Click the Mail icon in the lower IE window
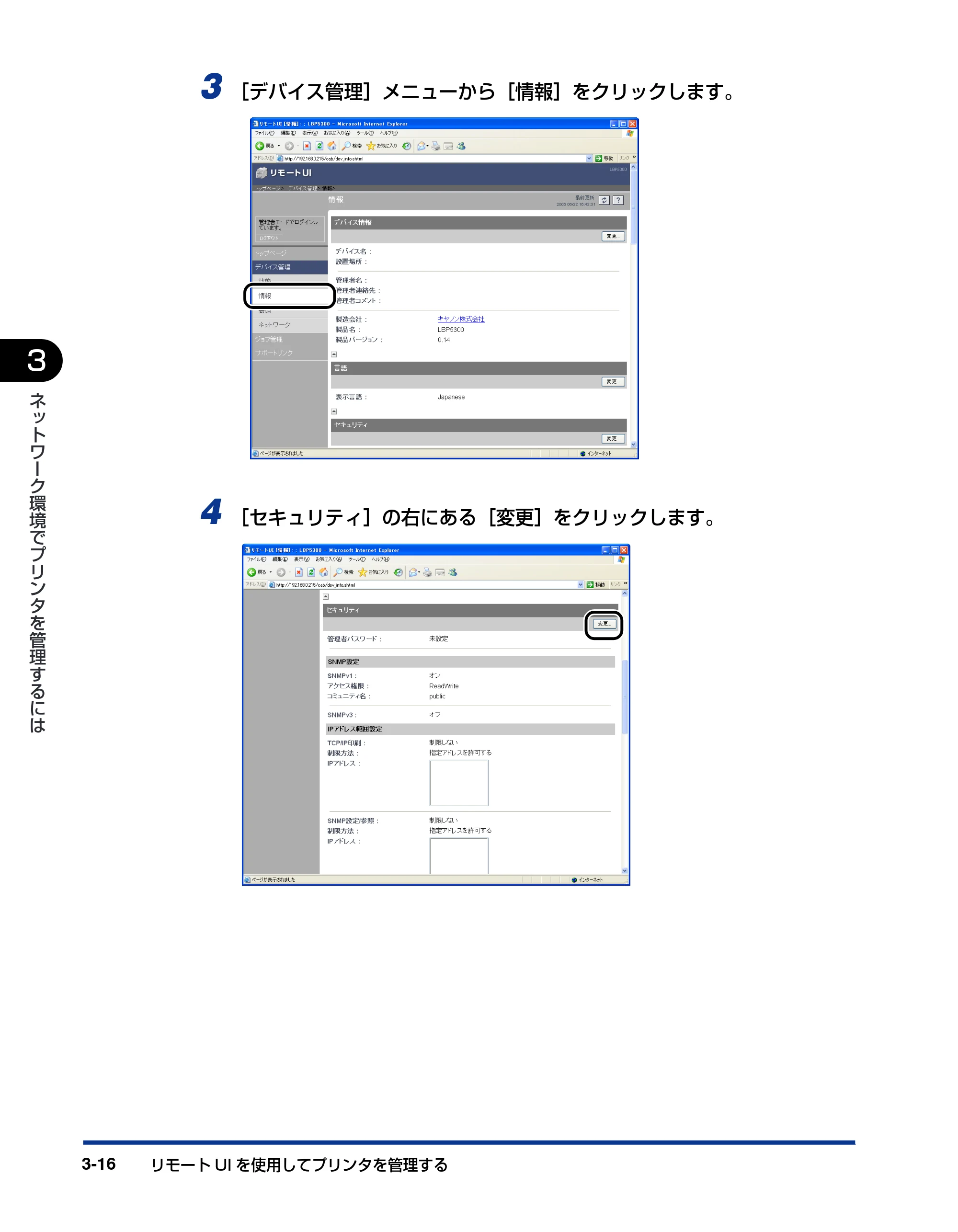 click(x=413, y=572)
